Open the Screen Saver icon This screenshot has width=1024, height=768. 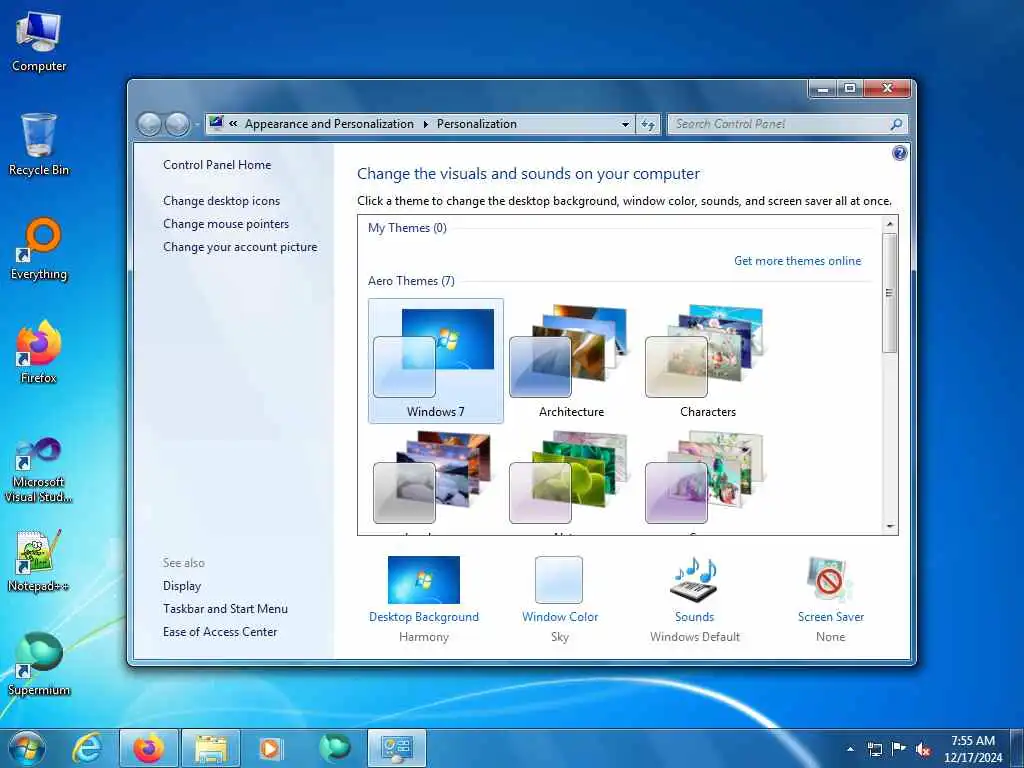830,580
